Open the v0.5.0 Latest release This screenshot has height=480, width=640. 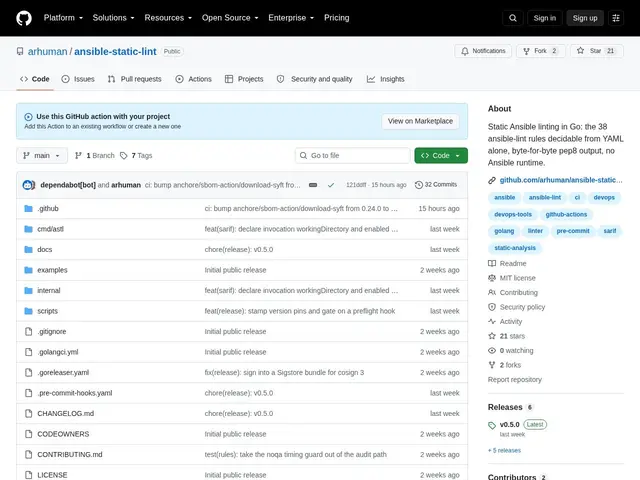coord(517,424)
